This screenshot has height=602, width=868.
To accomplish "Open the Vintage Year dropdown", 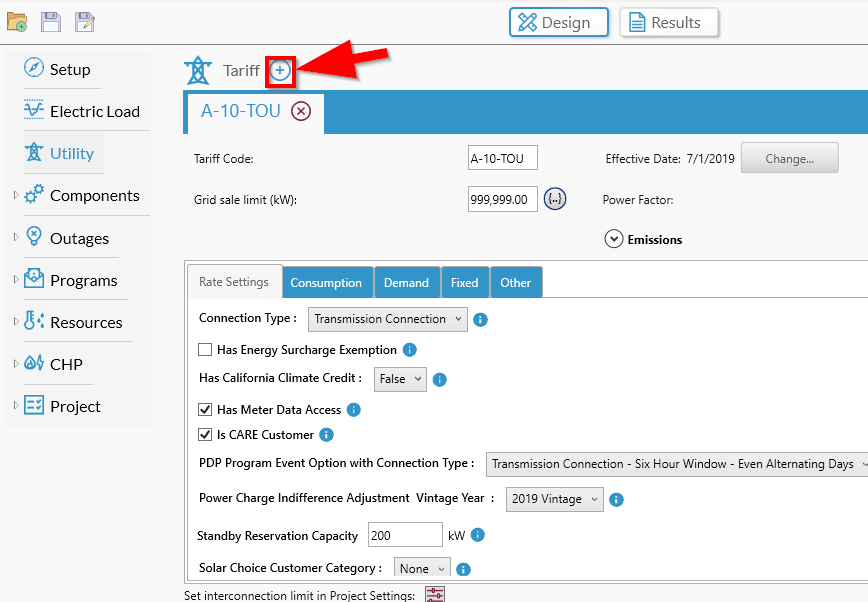I will [553, 499].
